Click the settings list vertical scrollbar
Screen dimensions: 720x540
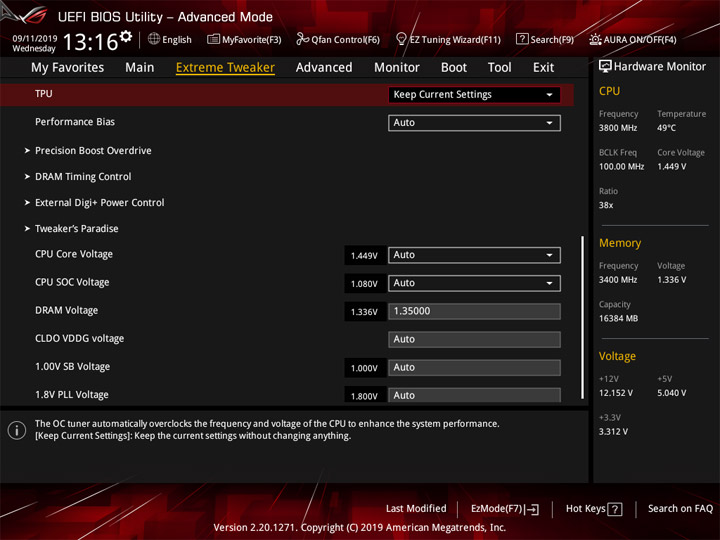pos(582,317)
